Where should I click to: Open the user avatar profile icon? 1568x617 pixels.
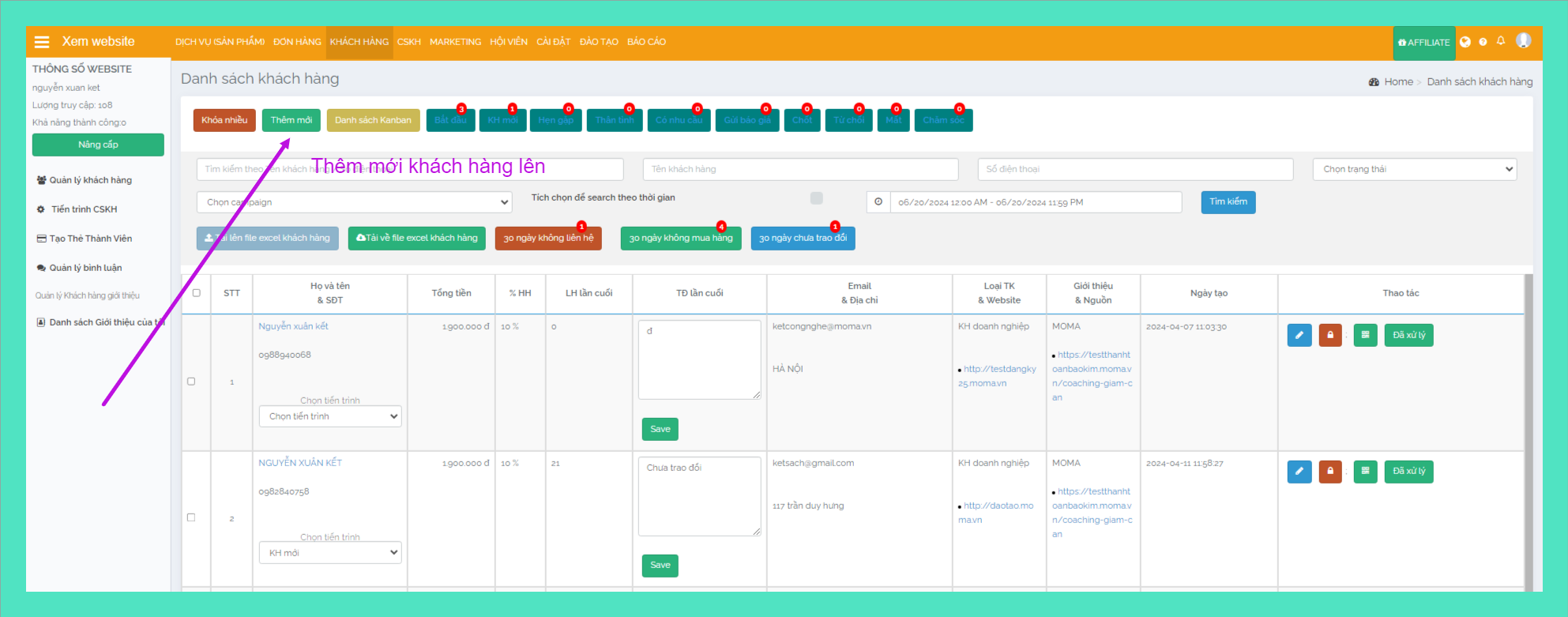(1524, 40)
